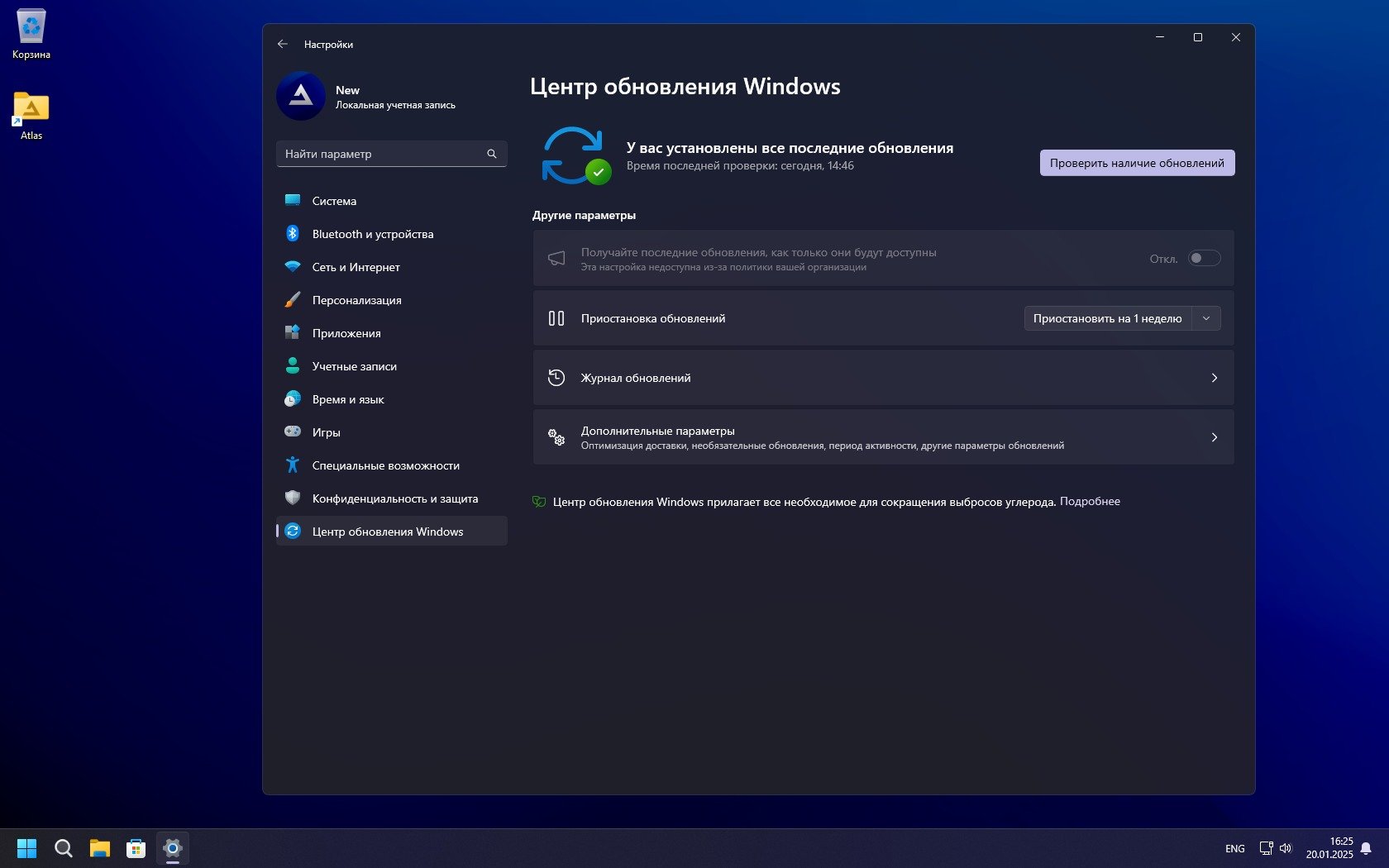Select Сеть и Интернет in sidebar
Screen dimensions: 1389x868
[x=391, y=266]
